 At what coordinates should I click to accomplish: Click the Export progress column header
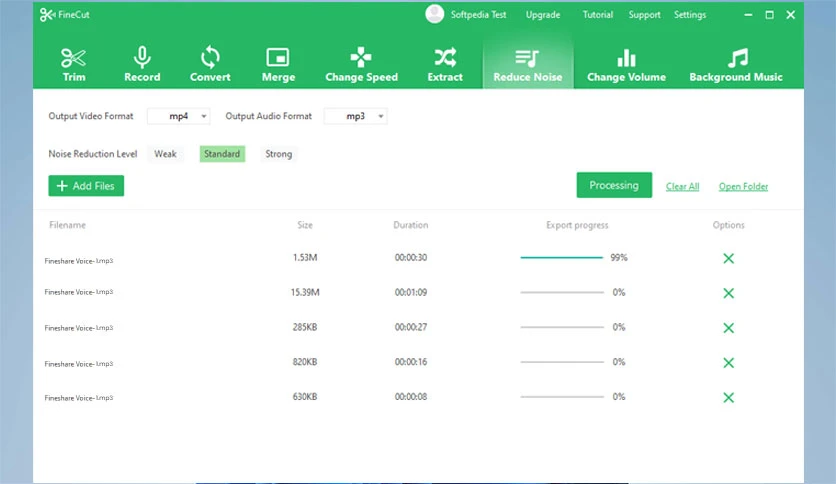[577, 225]
